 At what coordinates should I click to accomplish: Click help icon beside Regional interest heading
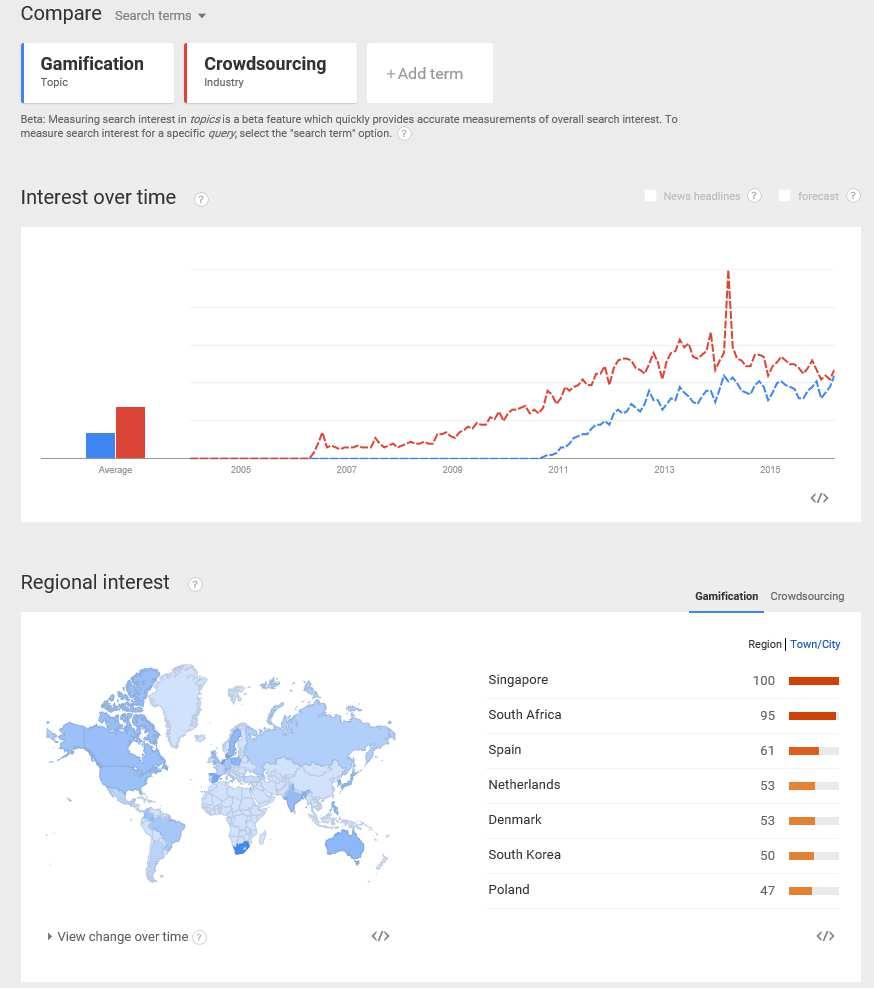tap(195, 584)
